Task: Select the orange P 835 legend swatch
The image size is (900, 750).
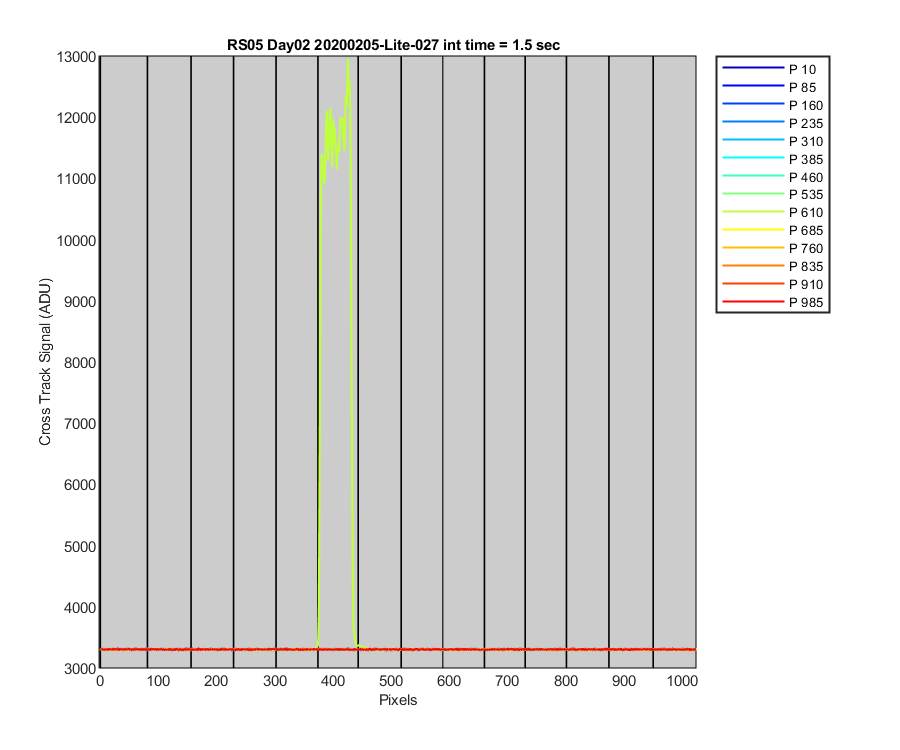Action: tap(753, 266)
